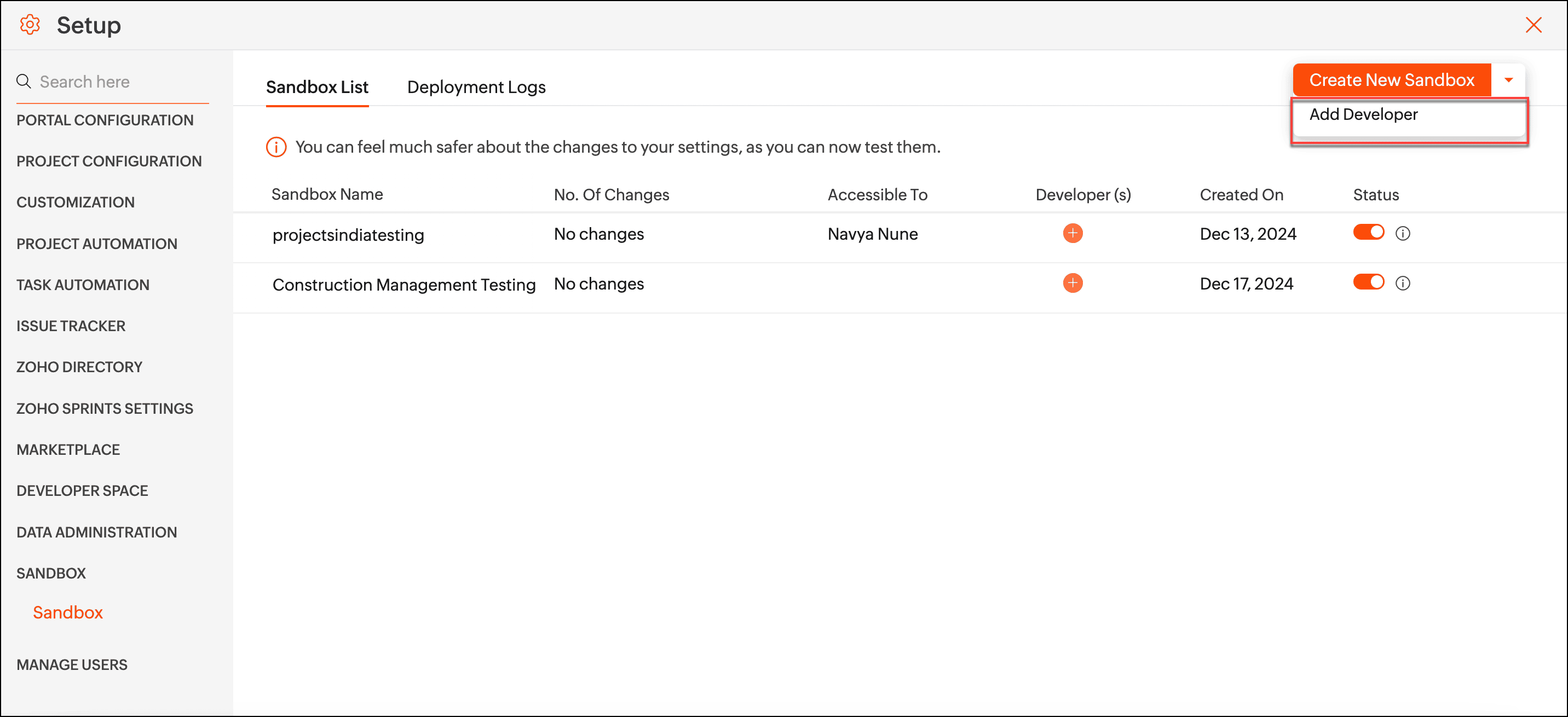The height and width of the screenshot is (717, 1568).
Task: Choose Add Developer from the dropdown menu
Action: 1363,114
